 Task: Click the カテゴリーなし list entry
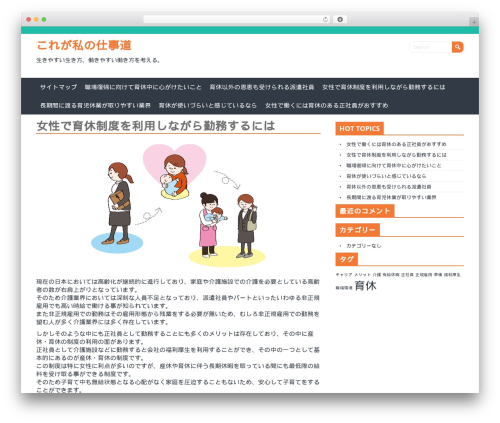363,246
